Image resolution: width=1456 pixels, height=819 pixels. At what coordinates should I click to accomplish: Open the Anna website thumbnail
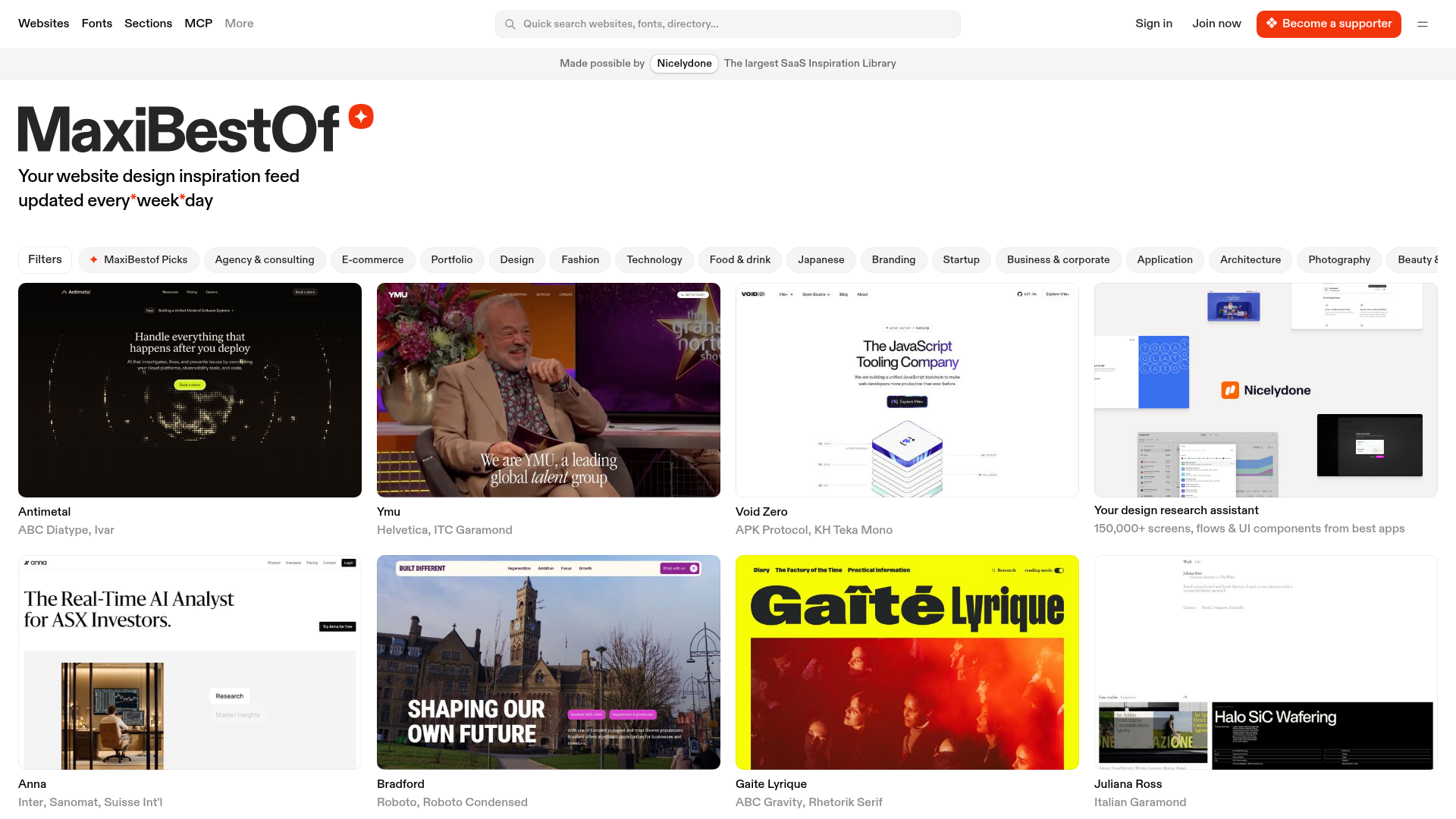pyautogui.click(x=190, y=662)
